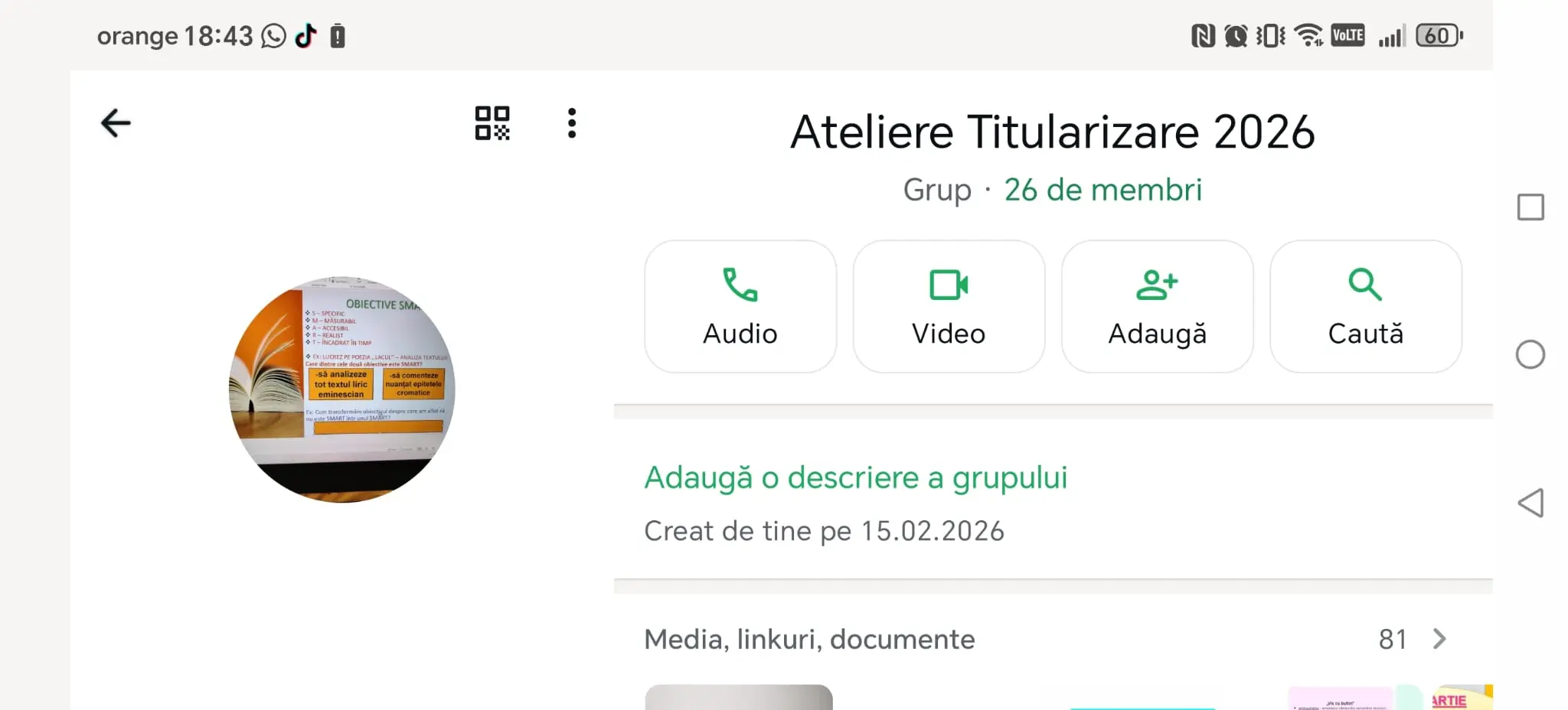Viewport: 1568px width, 710px height.
Task: Open Media, linkuri, documente section
Action: click(1053, 639)
